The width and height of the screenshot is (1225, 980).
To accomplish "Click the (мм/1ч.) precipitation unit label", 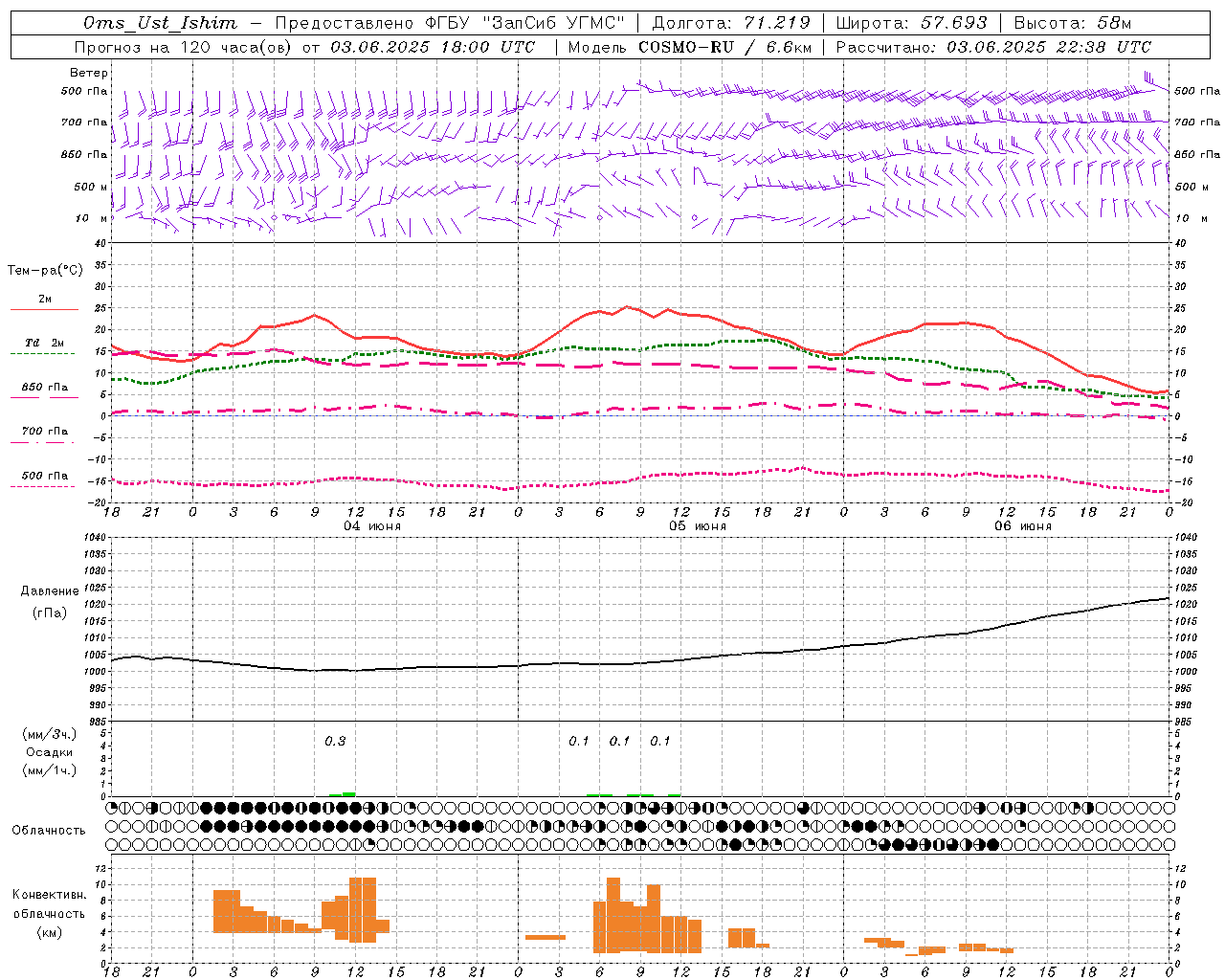I will pyautogui.click(x=50, y=770).
